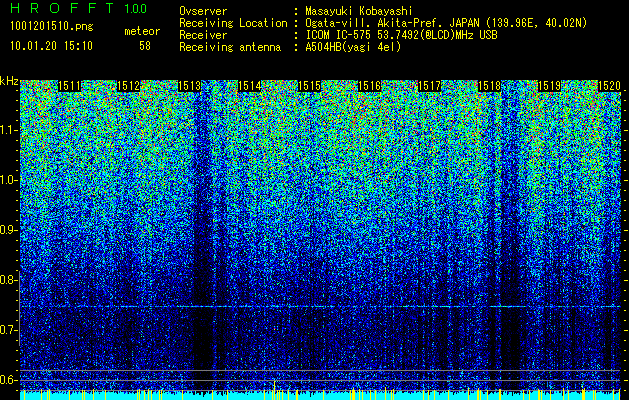This screenshot has width=629, height=400.
Task: Click the 0.8 frequency axis label
Action: (9, 280)
